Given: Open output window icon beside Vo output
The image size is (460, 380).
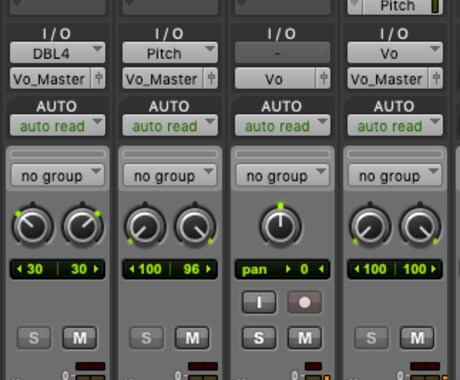Looking at the screenshot, I should point(324,79).
